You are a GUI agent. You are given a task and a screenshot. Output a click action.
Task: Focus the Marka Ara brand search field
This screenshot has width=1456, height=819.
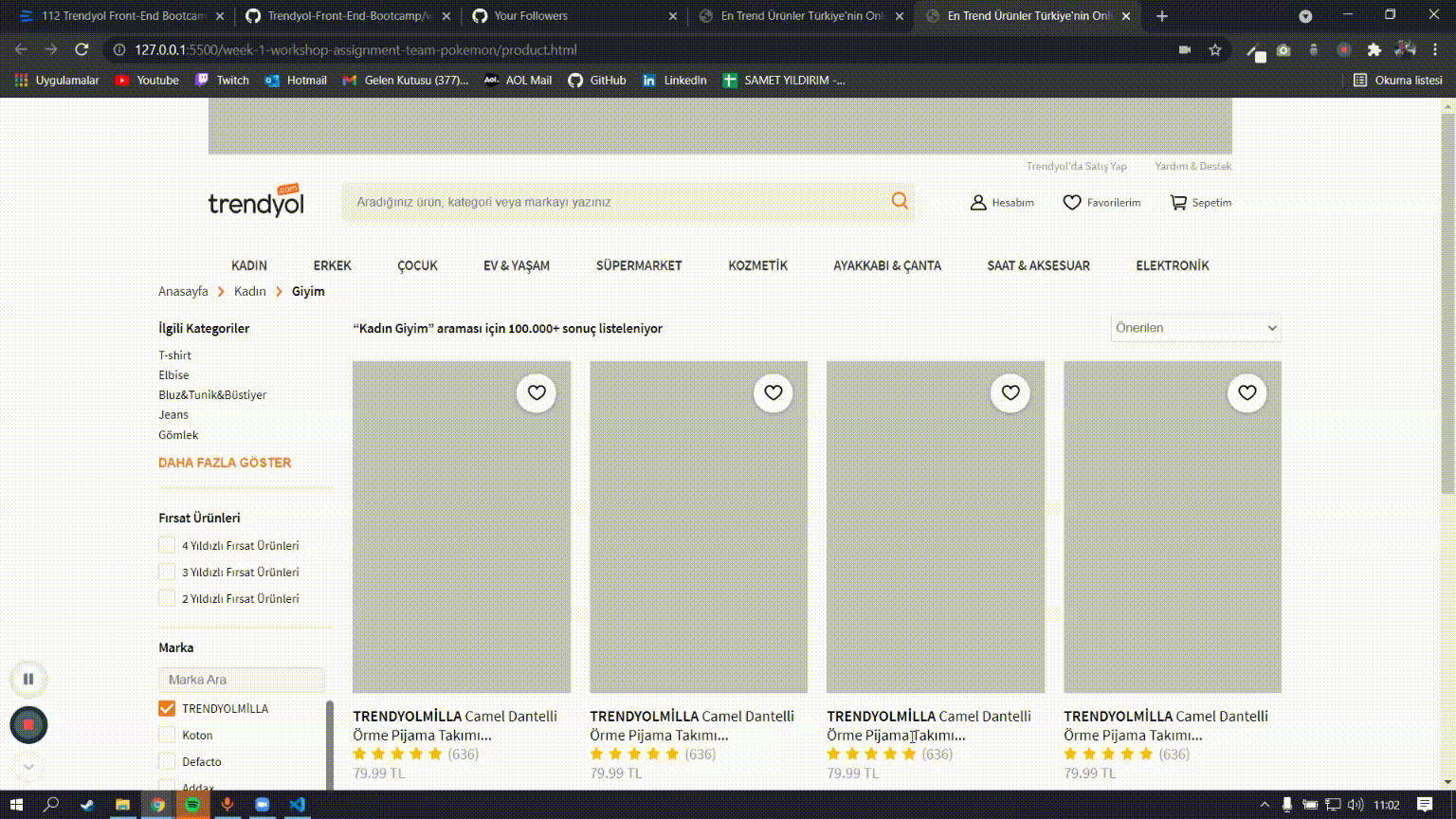click(x=242, y=680)
